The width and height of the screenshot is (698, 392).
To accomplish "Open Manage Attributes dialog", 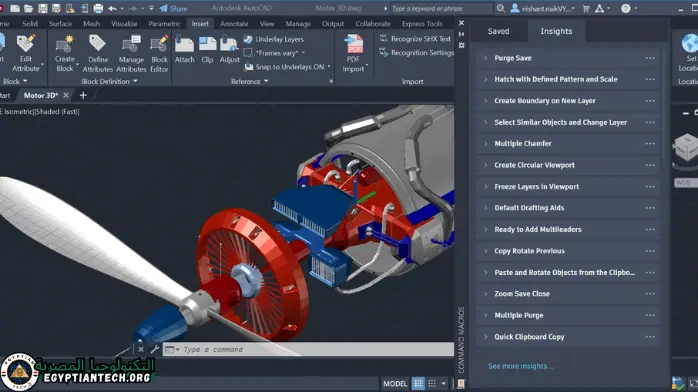I will click(131, 54).
